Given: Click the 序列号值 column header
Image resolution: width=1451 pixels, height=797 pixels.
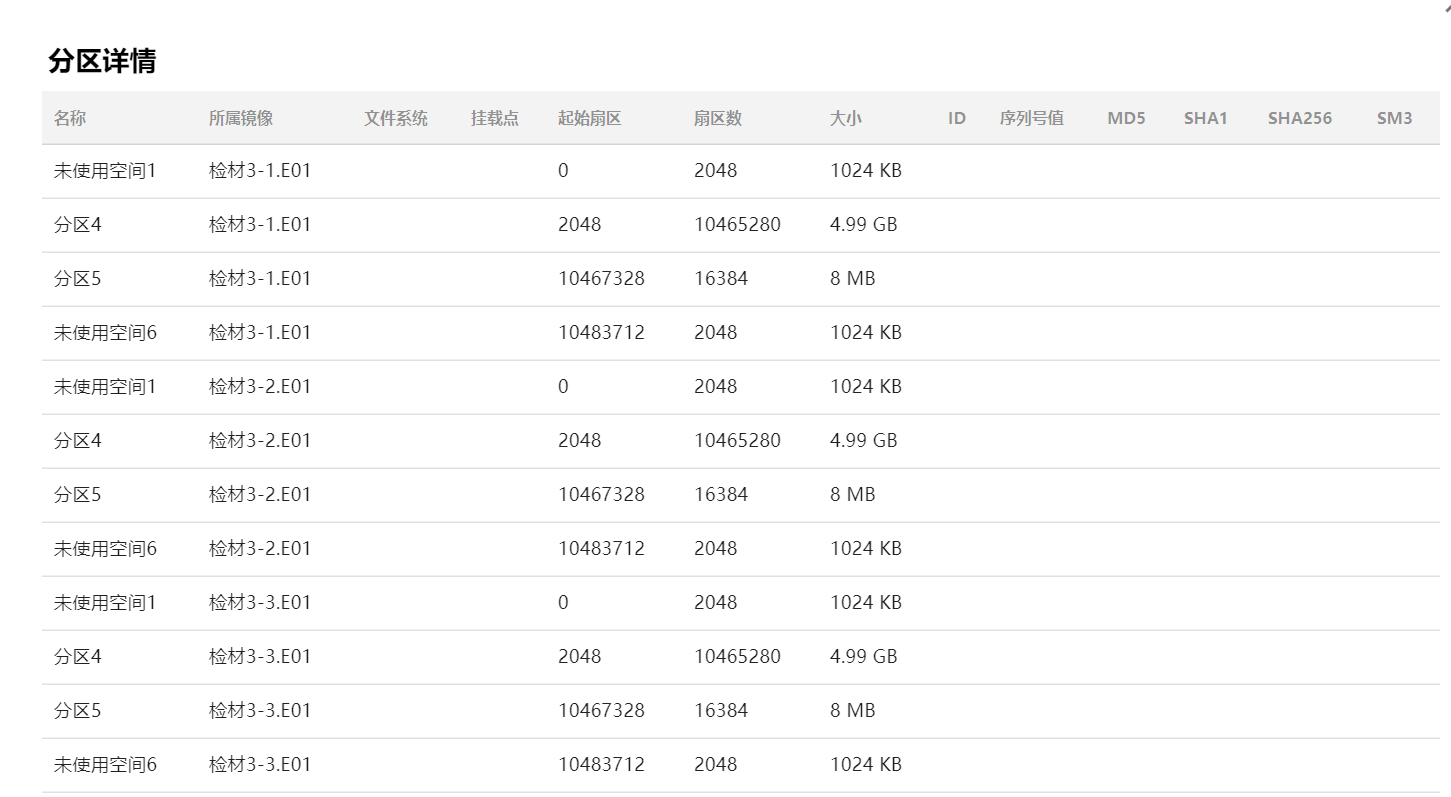Looking at the screenshot, I should click(x=1032, y=118).
